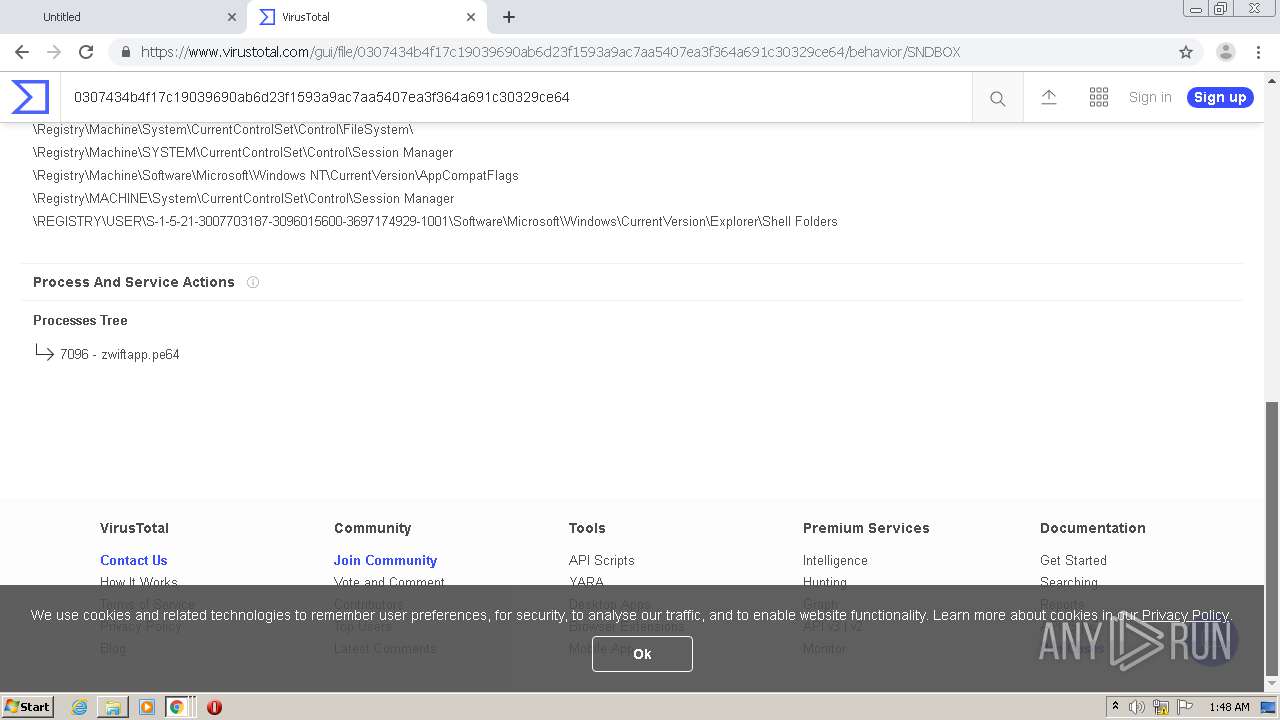Click the Process And Service Actions info icon
1280x720 pixels.
tap(253, 282)
